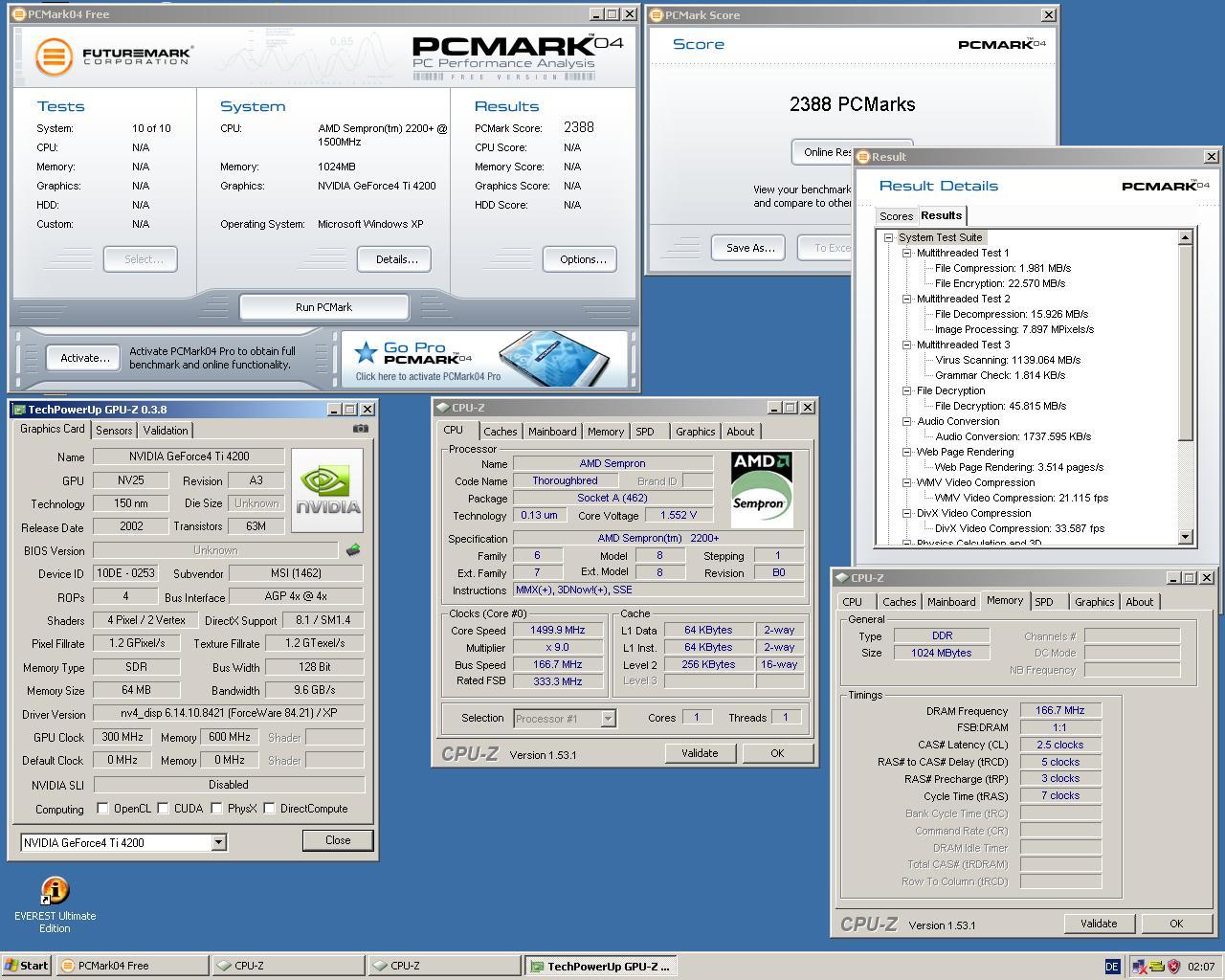The height and width of the screenshot is (980, 1225).
Task: Click the DE language indicator in the tray
Action: [1112, 967]
